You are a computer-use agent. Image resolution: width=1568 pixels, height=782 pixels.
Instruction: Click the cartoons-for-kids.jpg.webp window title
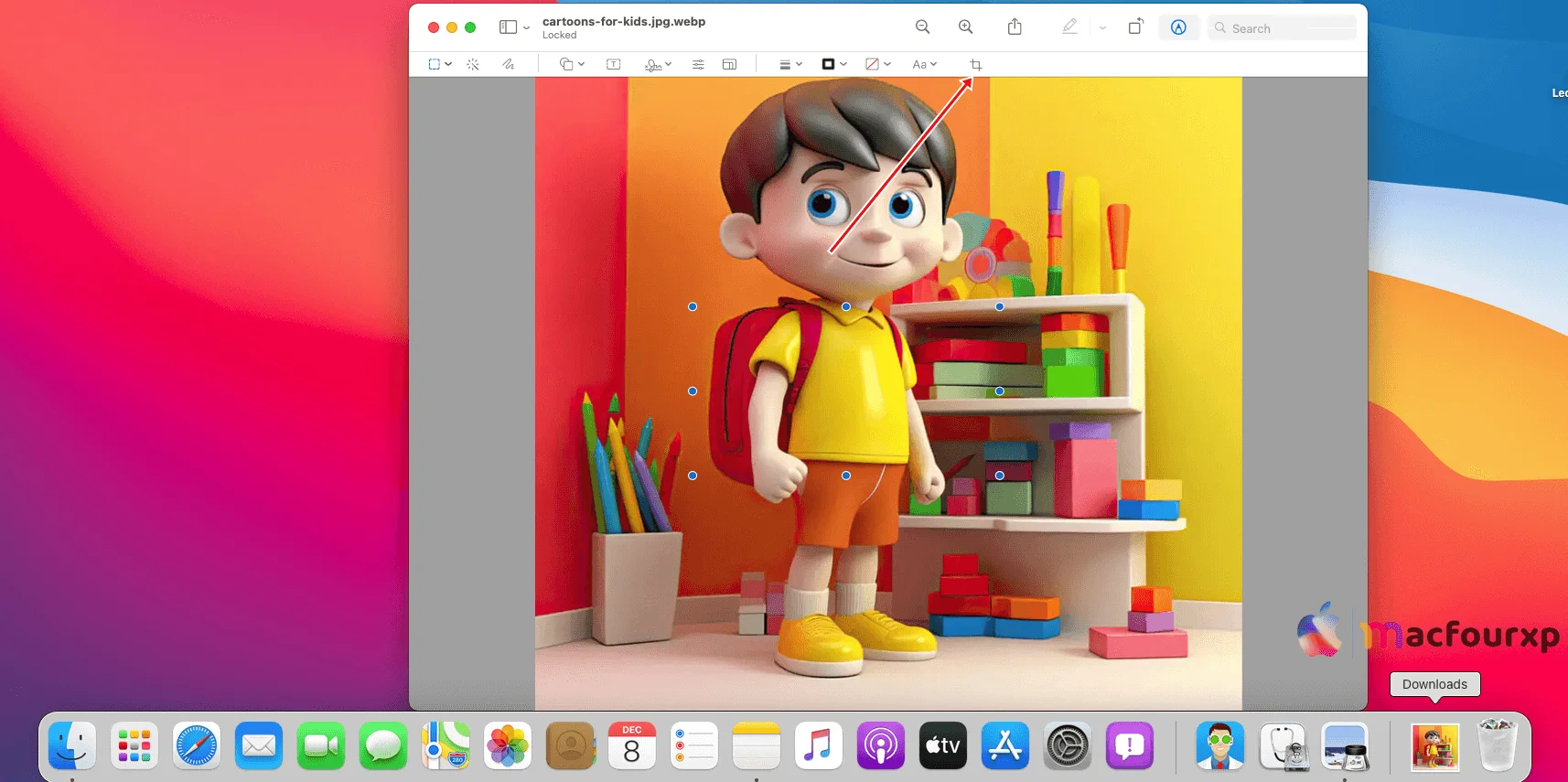tap(624, 21)
